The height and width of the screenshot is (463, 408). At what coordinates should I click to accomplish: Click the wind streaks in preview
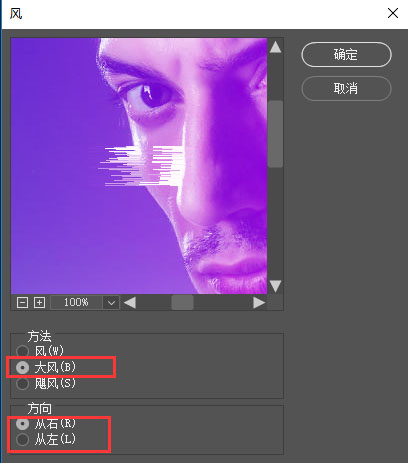(x=141, y=166)
